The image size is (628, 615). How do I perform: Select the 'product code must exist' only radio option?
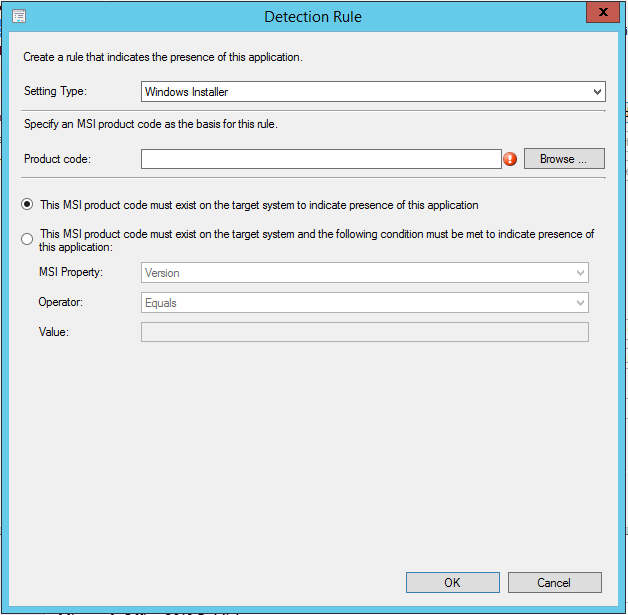pos(27,205)
